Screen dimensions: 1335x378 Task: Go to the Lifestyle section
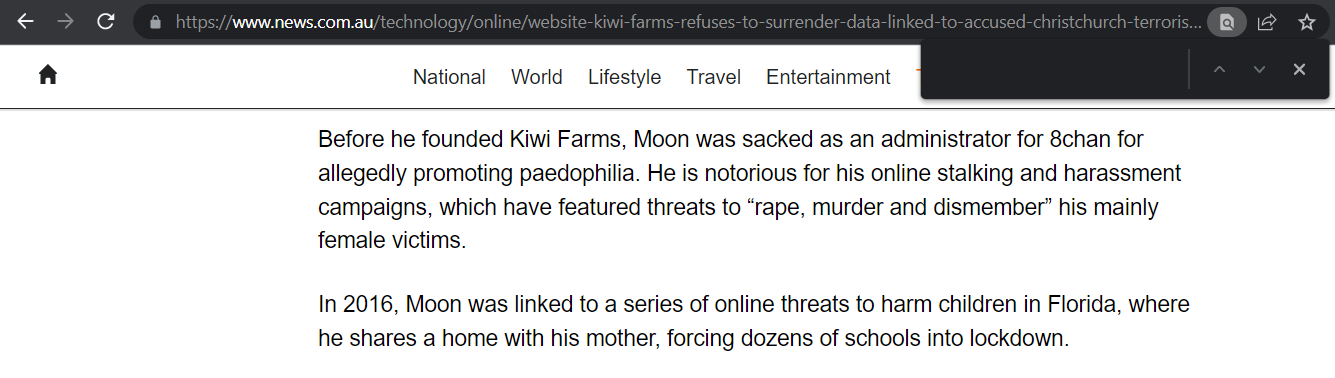click(x=624, y=77)
